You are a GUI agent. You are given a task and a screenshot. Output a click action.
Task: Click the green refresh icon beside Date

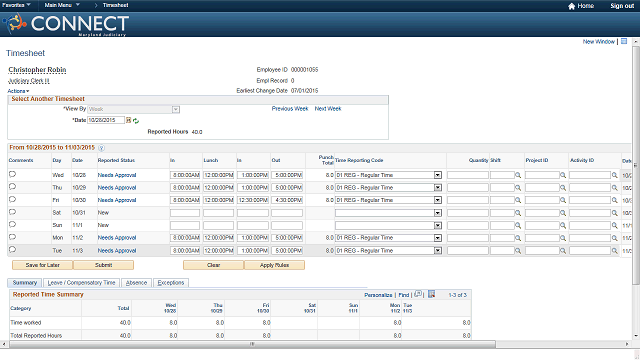(136, 121)
